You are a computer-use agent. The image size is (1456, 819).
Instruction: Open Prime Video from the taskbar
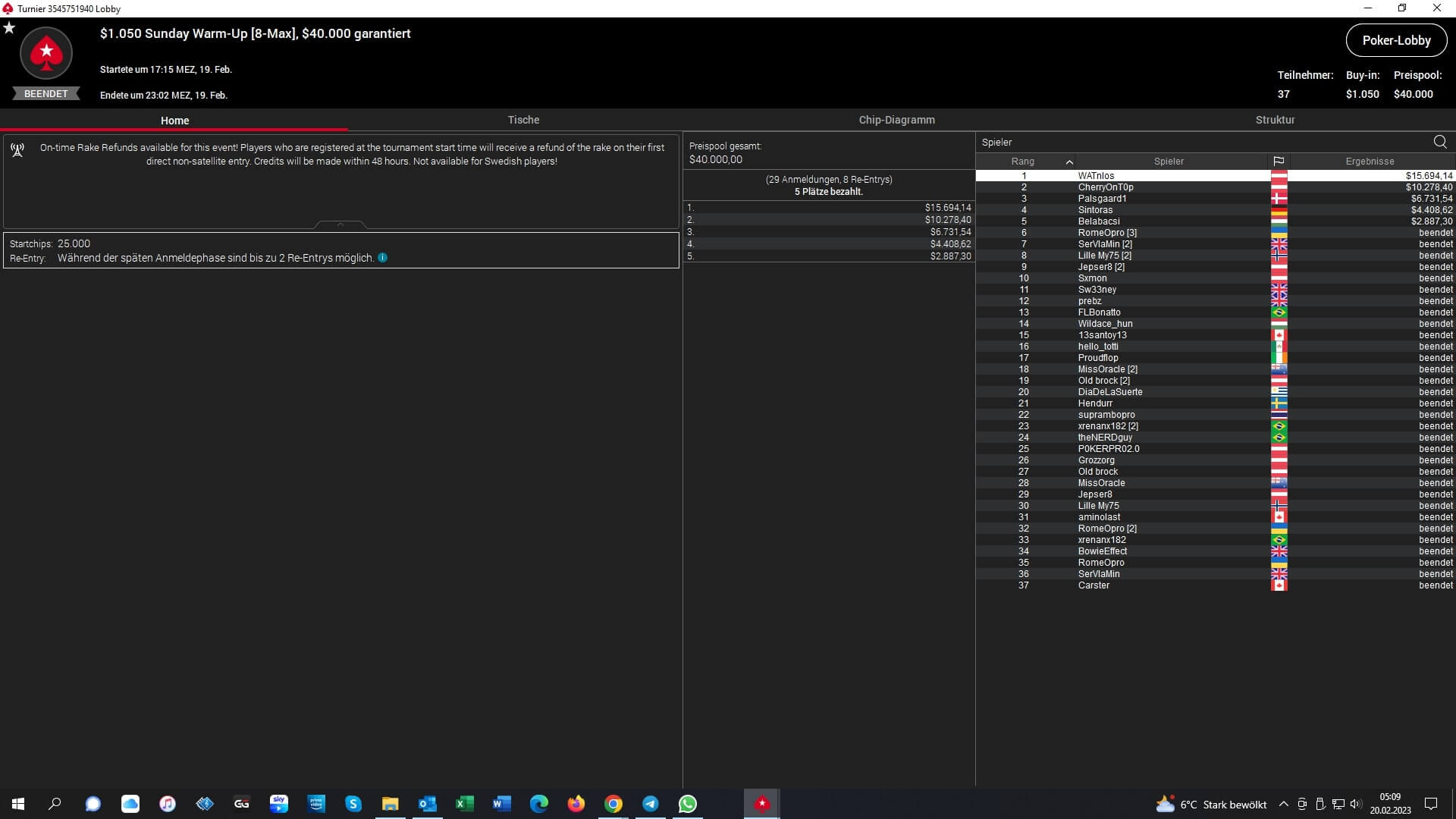[316, 804]
